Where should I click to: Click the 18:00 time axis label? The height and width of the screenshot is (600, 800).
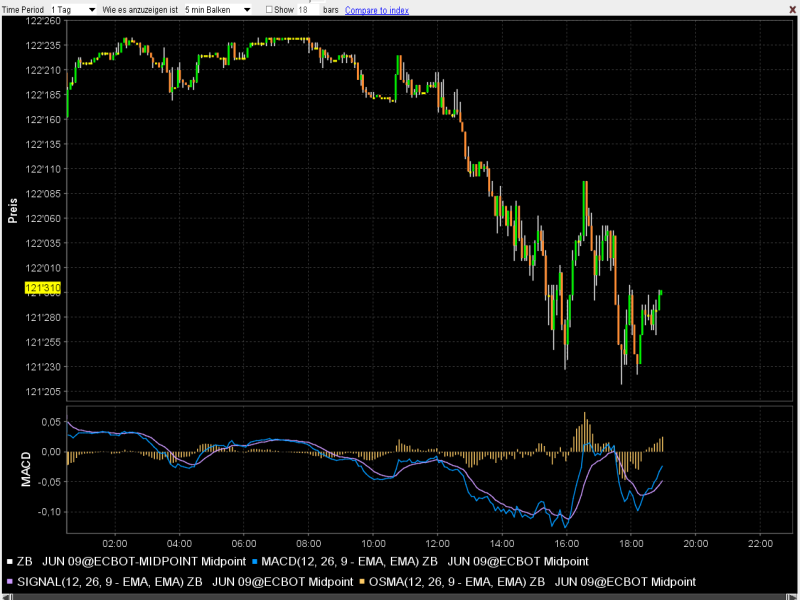coord(632,544)
